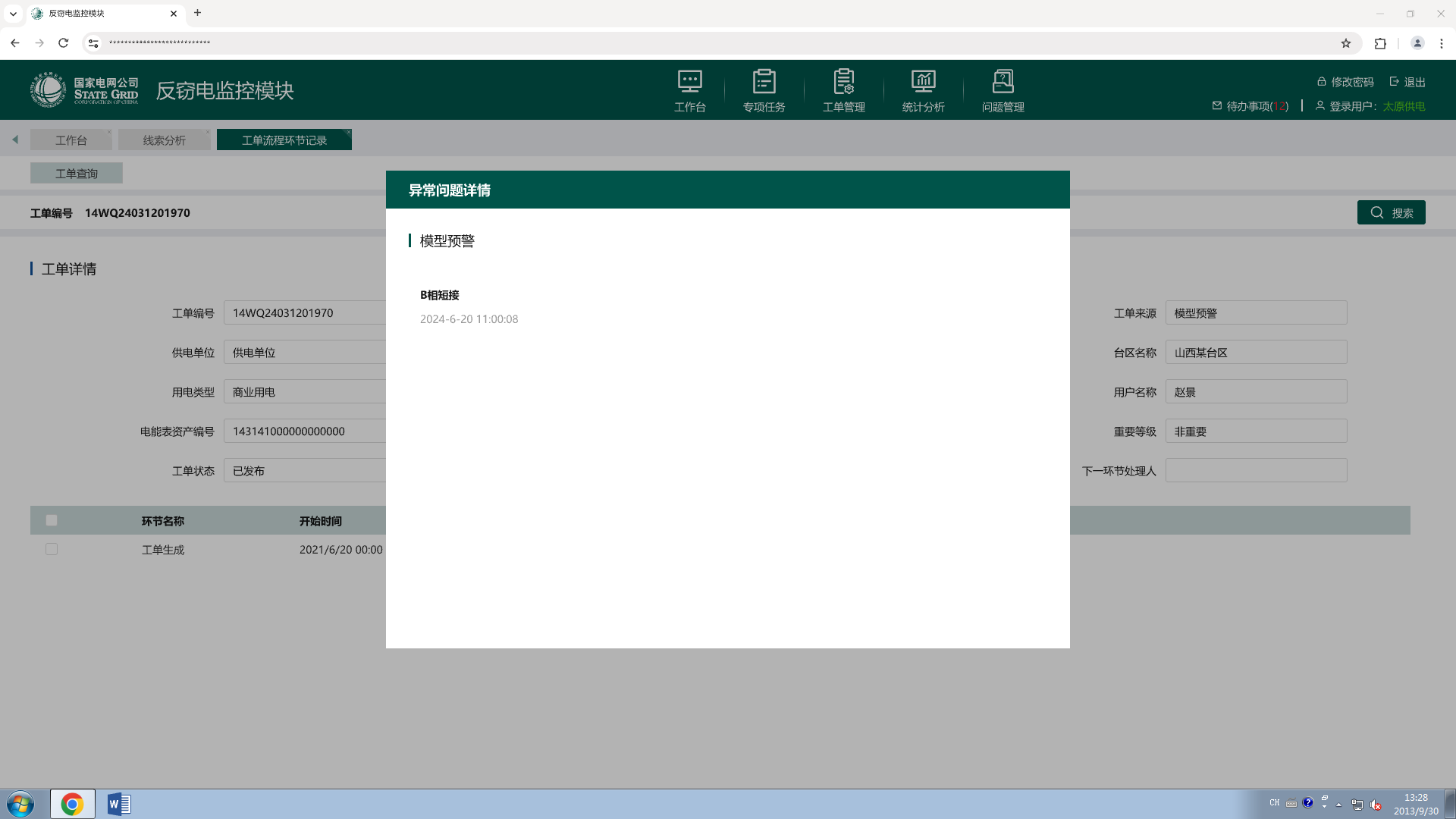Open the 工单管理 work order management icon
Image resolution: width=1456 pixels, height=819 pixels.
[x=843, y=82]
